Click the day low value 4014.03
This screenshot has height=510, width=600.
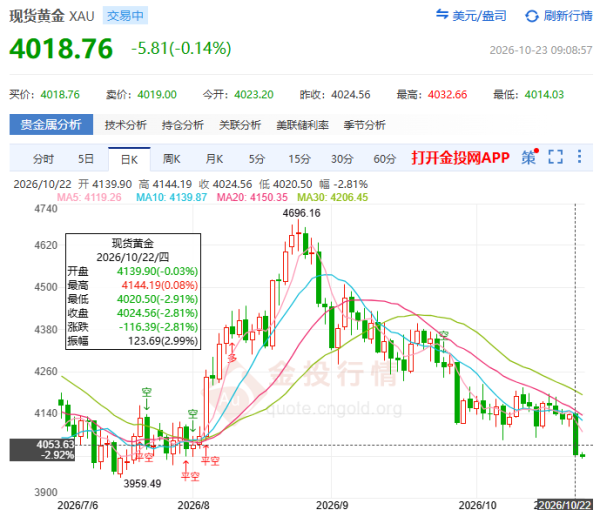tap(544, 95)
